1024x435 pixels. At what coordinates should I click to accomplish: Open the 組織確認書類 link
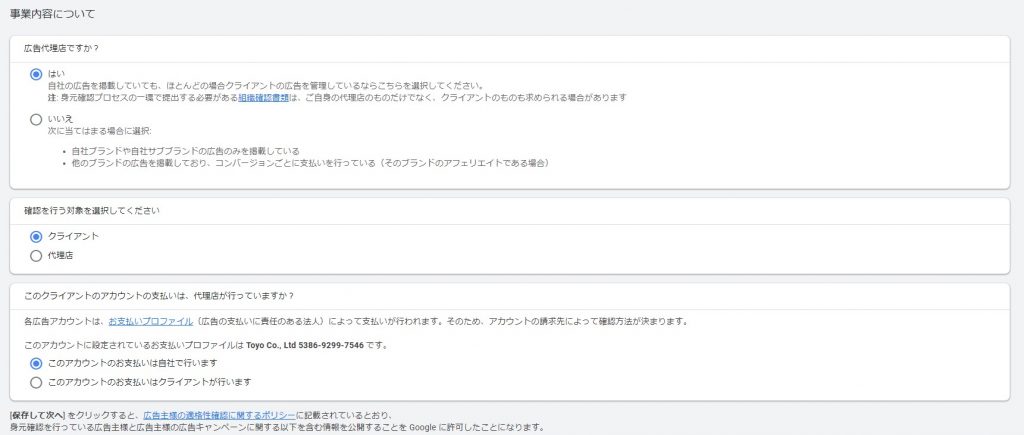click(263, 97)
